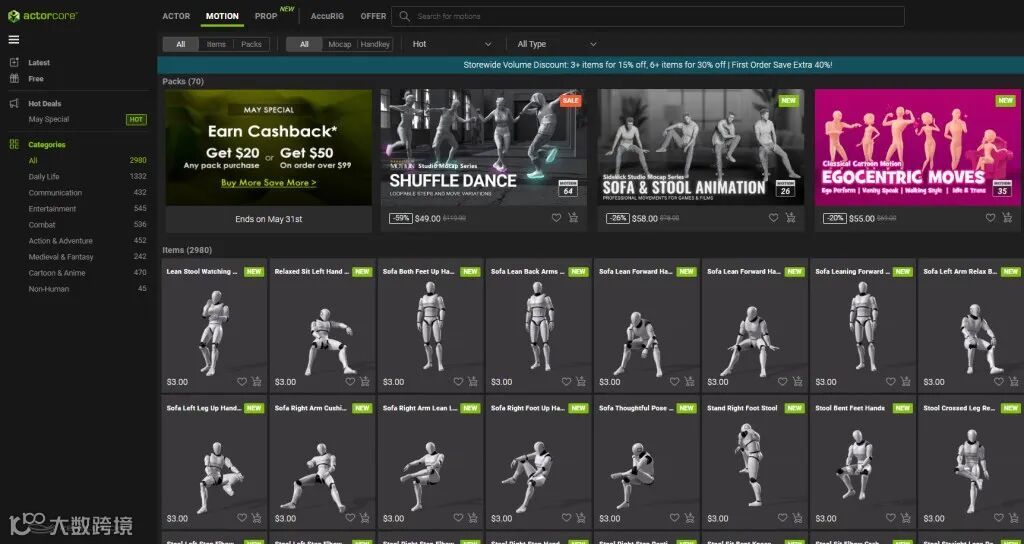
Task: Wishlist the Egocentric Moves pack
Action: click(x=990, y=218)
